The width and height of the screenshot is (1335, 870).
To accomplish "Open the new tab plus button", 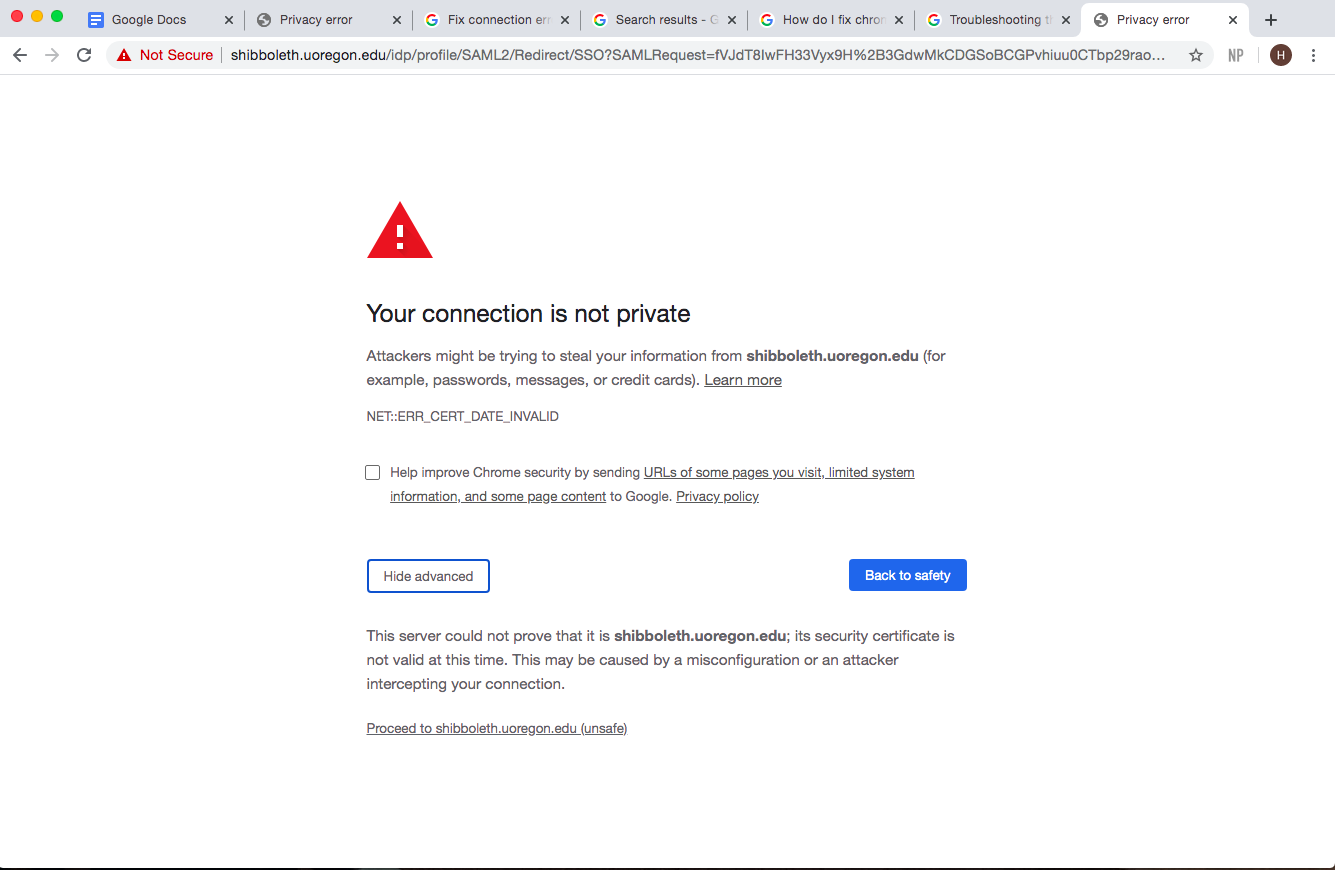I will (x=1271, y=20).
